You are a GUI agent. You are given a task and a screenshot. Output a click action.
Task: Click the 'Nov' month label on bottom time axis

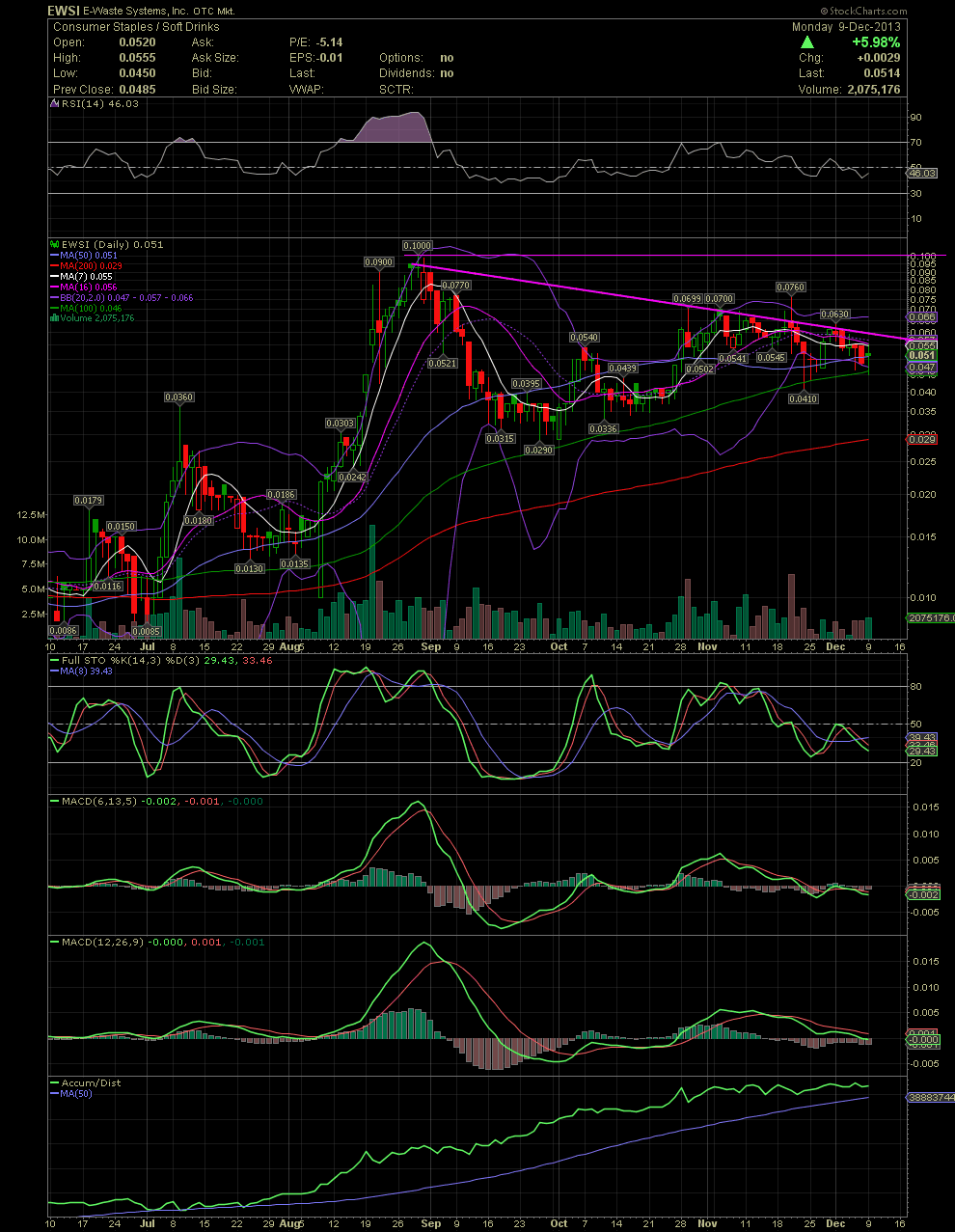pyautogui.click(x=707, y=1223)
